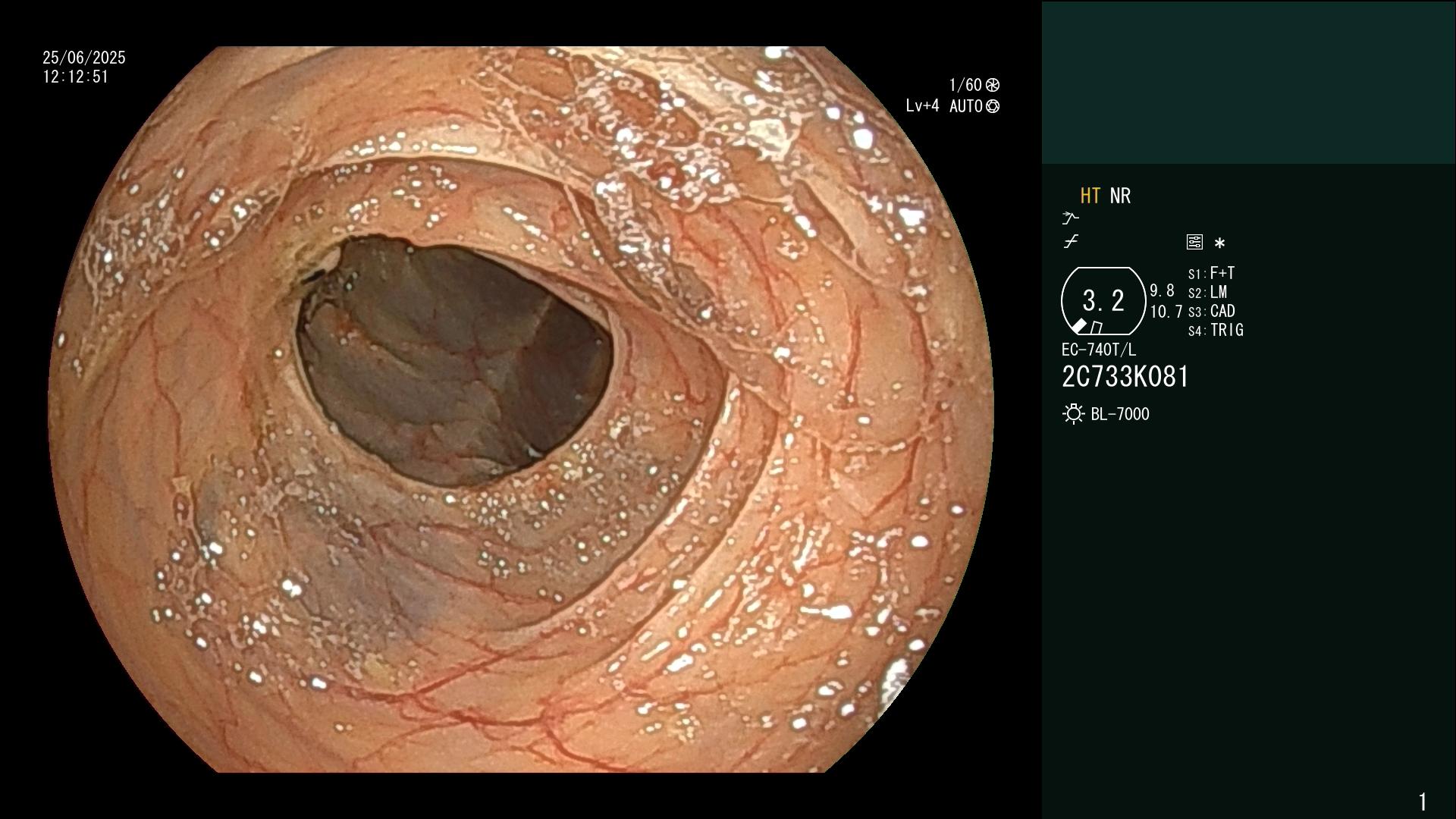Click the serial number 2C733K081
The image size is (1456, 819).
pyautogui.click(x=1125, y=377)
